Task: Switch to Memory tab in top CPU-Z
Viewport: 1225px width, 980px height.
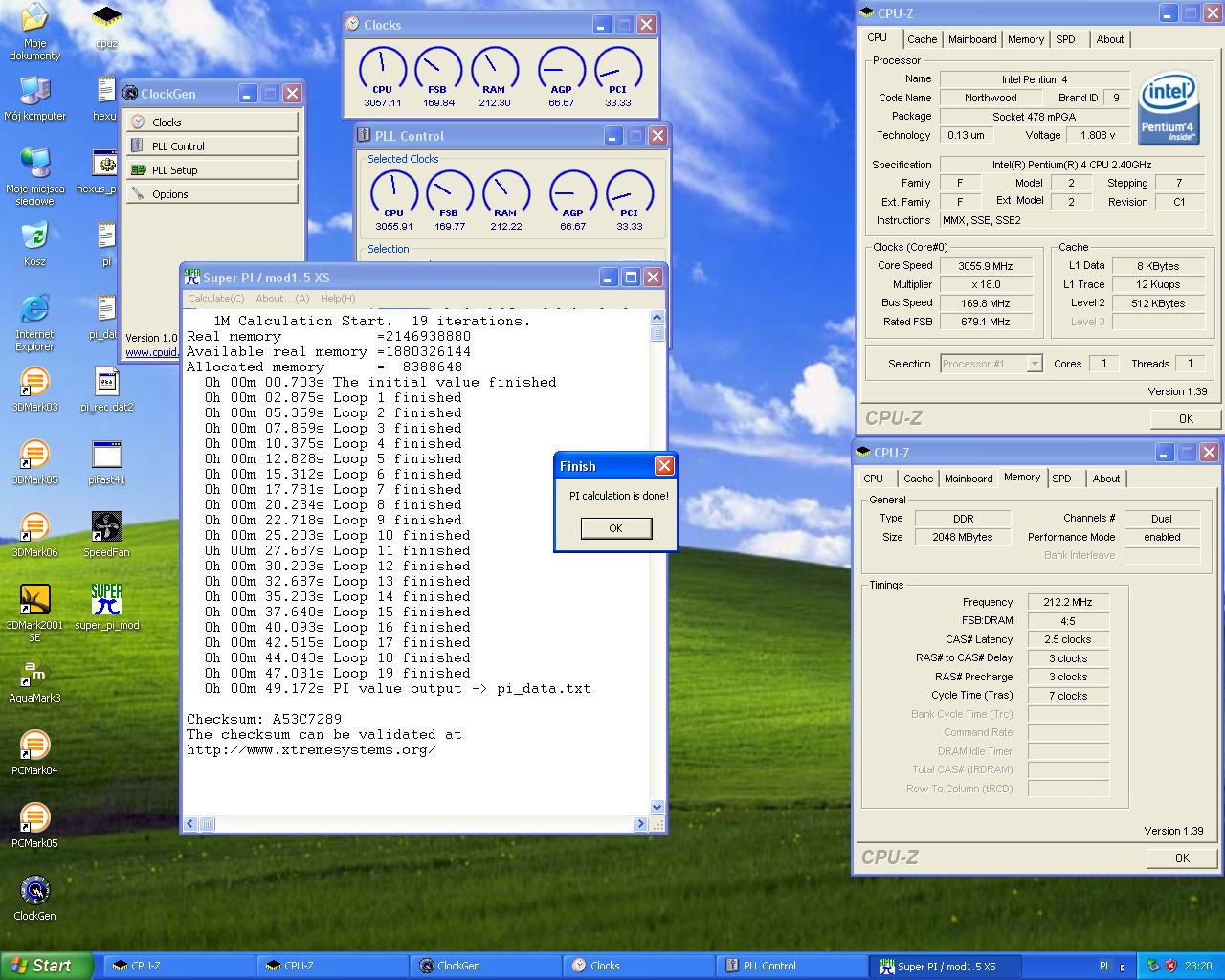Action: coord(1026,39)
